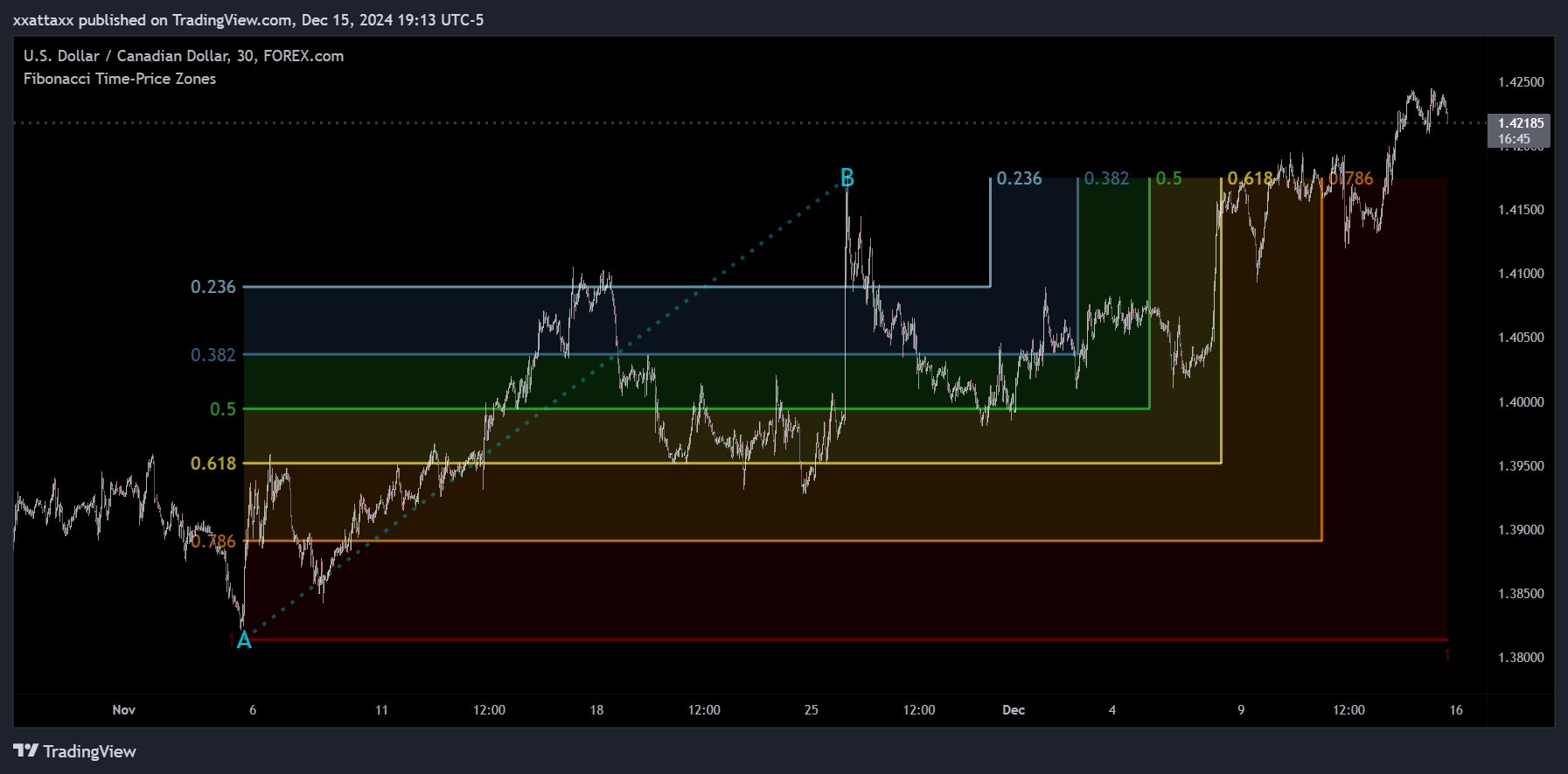Click the 1.39000 price axis label

click(x=1521, y=530)
